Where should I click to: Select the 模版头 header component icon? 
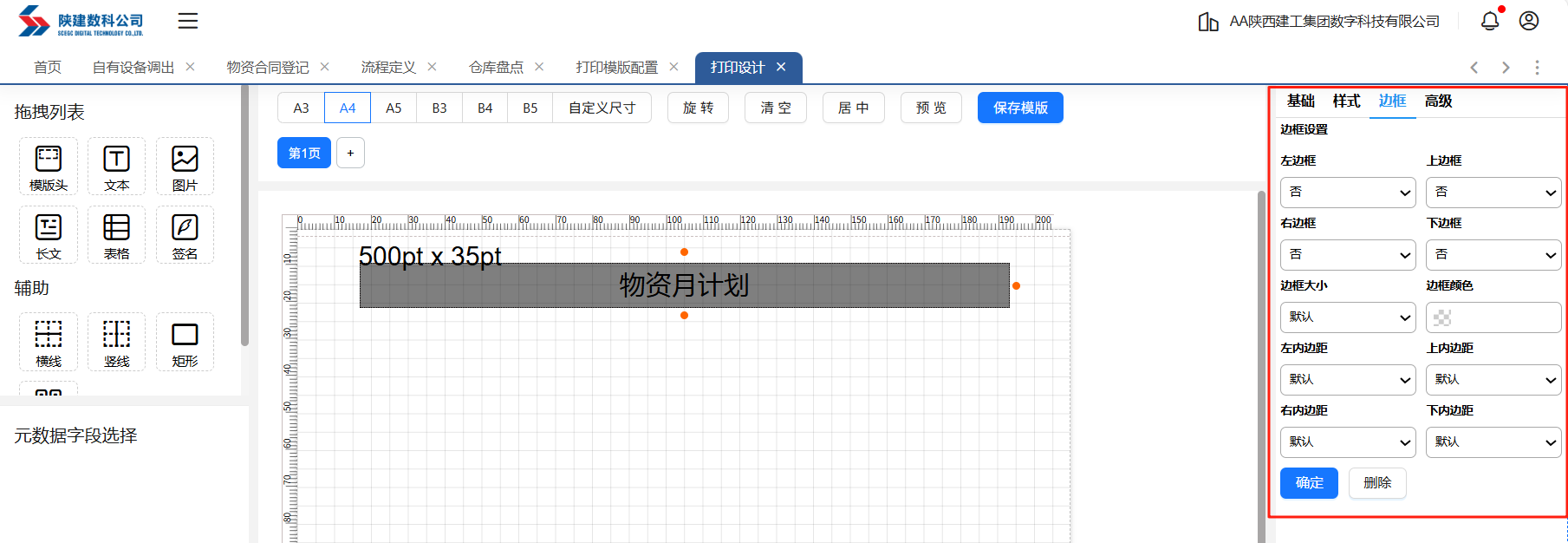(49, 167)
